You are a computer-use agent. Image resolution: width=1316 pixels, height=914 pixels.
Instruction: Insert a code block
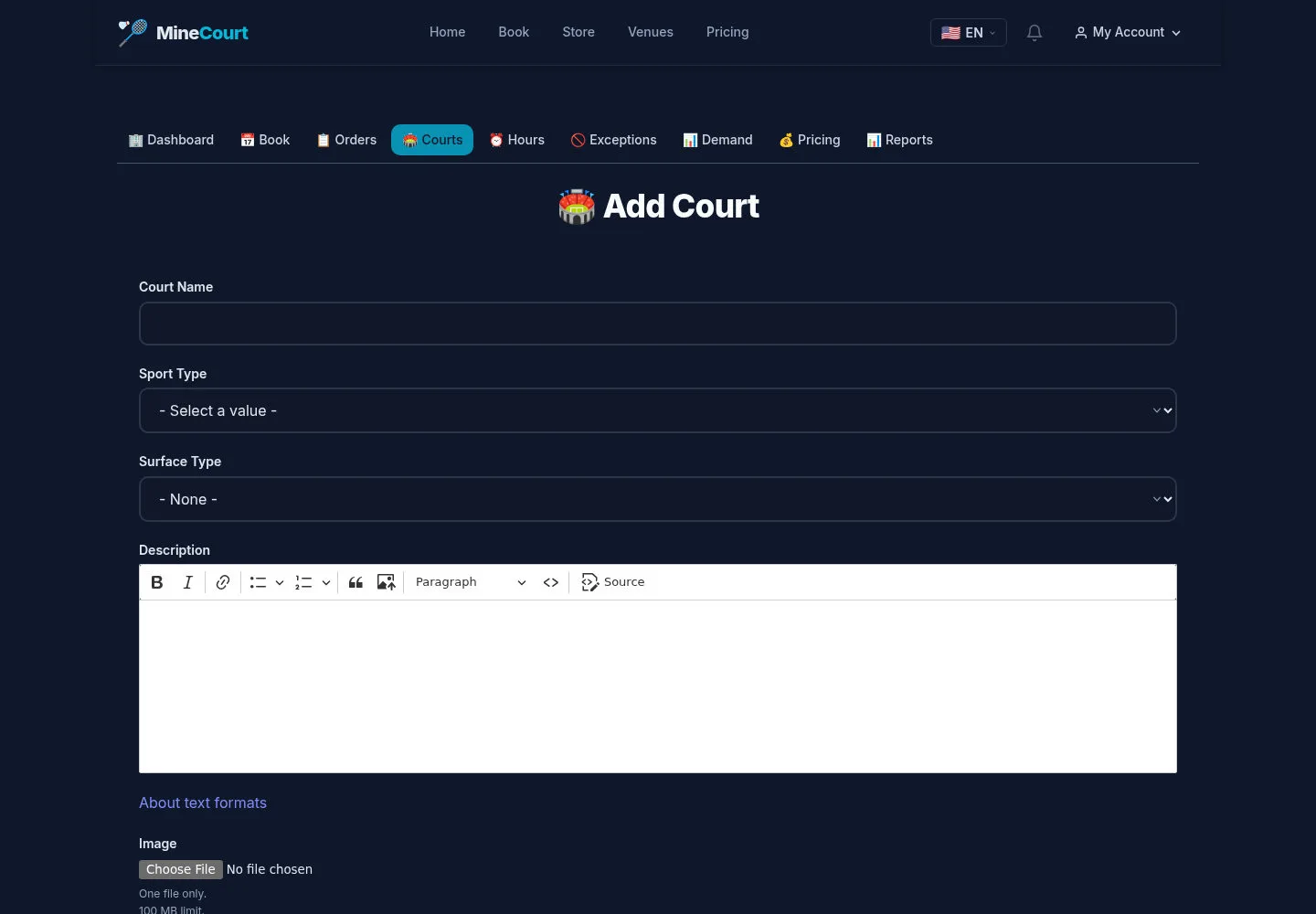pos(551,582)
